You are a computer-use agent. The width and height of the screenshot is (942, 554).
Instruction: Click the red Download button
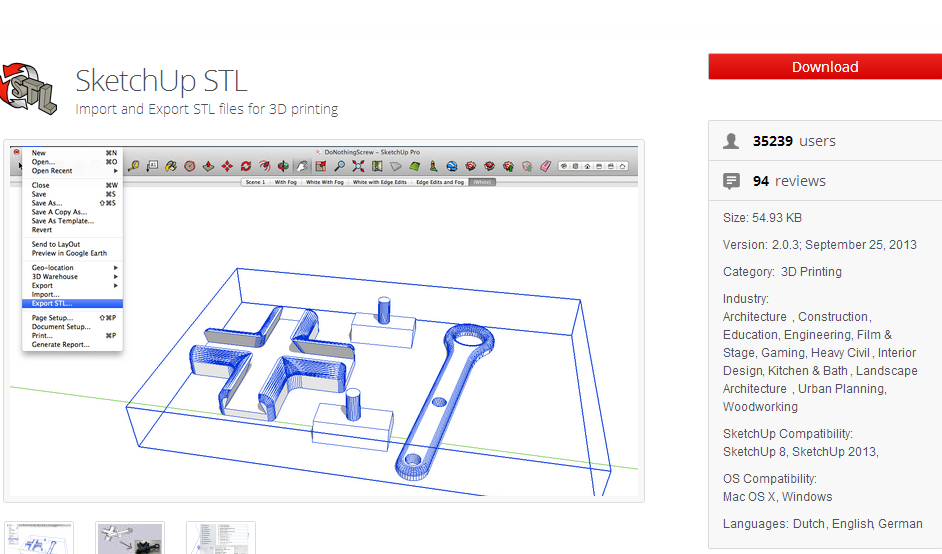coord(825,67)
